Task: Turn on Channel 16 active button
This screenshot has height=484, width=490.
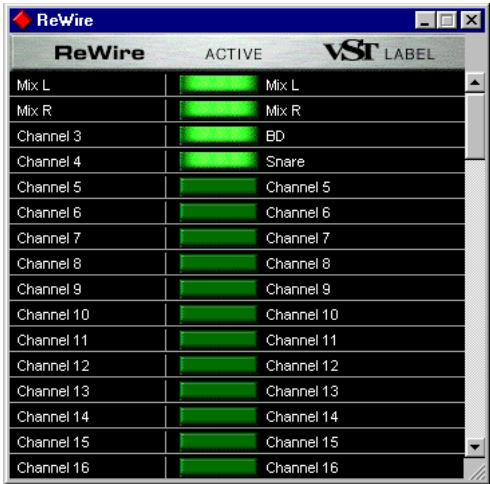Action: tap(218, 467)
